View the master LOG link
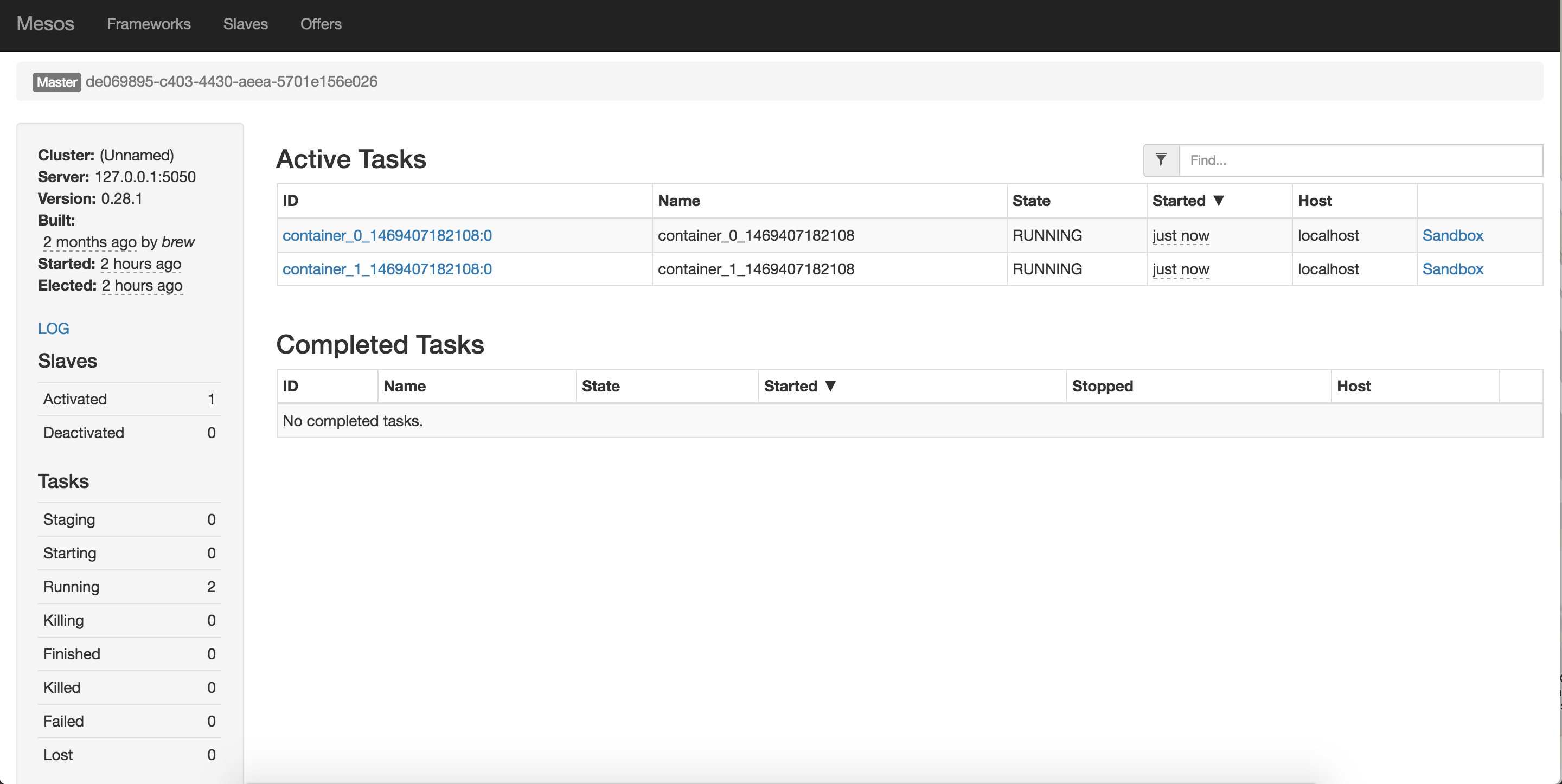Screen dimensions: 1562x784 [x=53, y=329]
